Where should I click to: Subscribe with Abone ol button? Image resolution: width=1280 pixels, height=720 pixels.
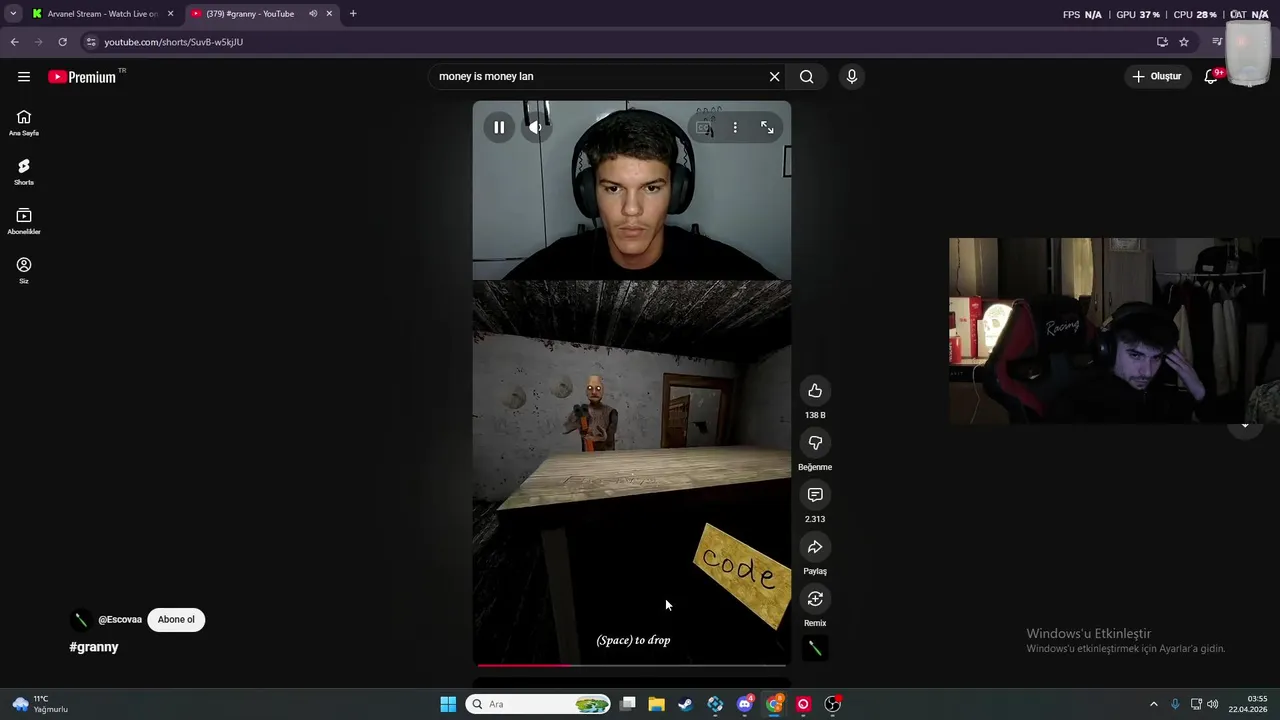(176, 619)
